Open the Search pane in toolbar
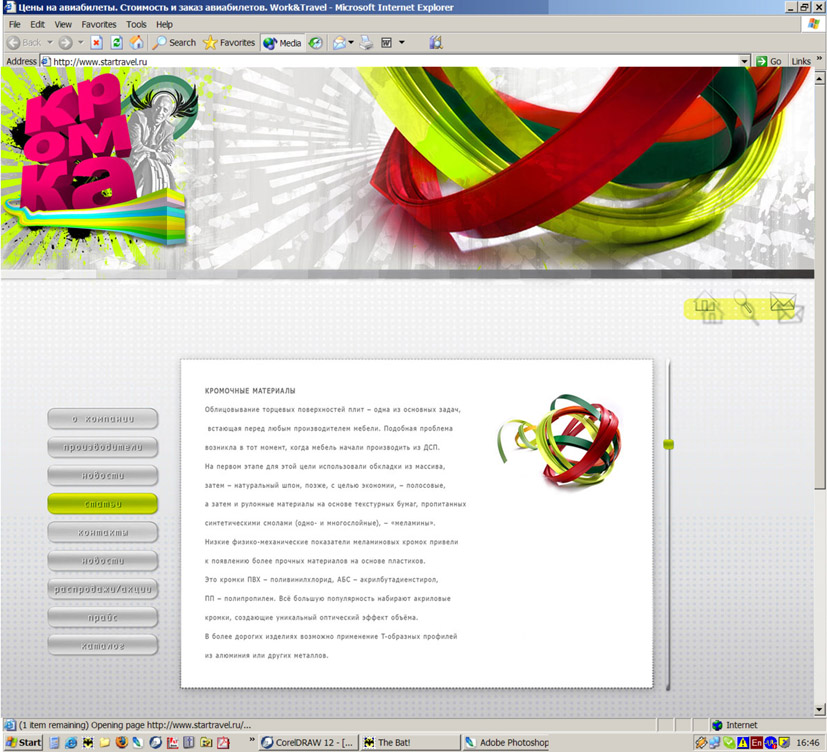The width and height of the screenshot is (827, 752). click(174, 43)
